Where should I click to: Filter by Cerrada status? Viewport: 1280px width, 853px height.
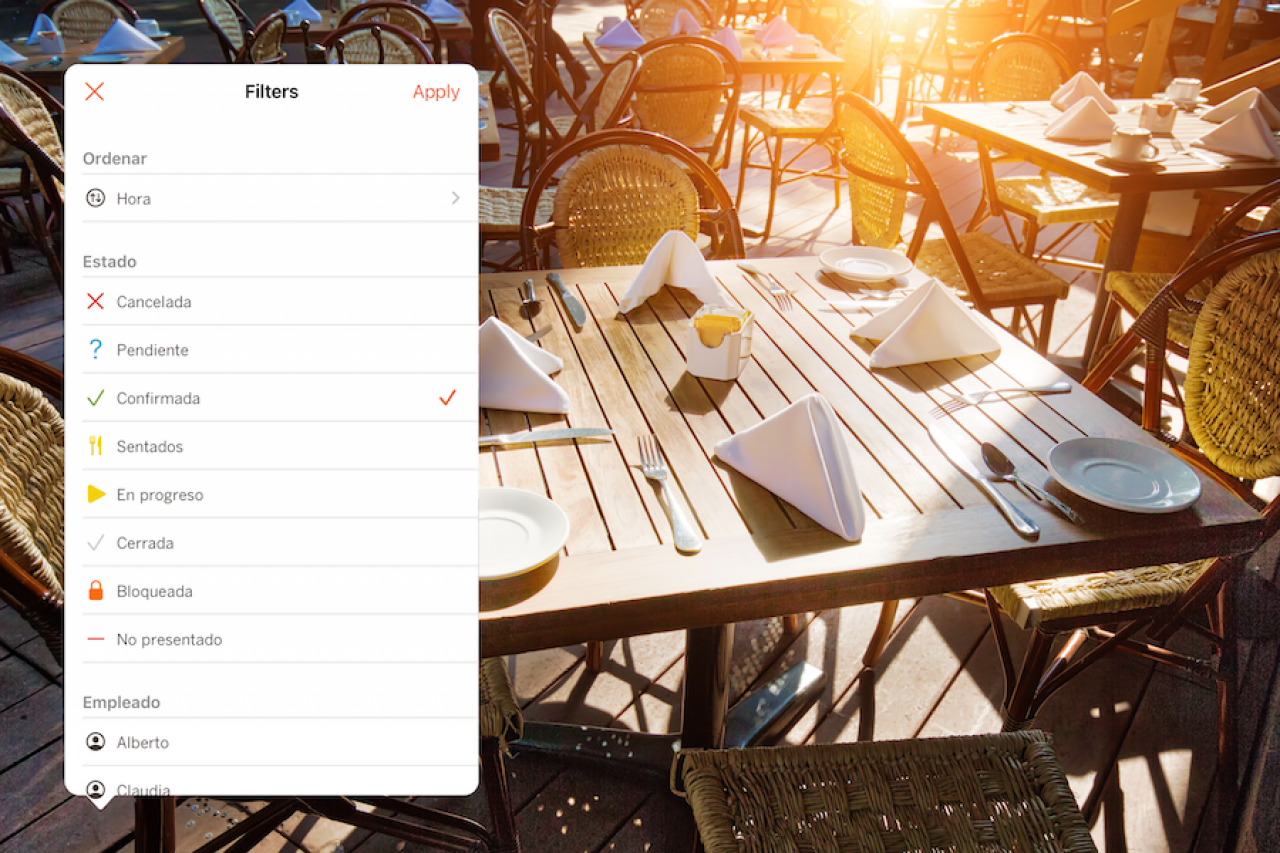point(145,543)
